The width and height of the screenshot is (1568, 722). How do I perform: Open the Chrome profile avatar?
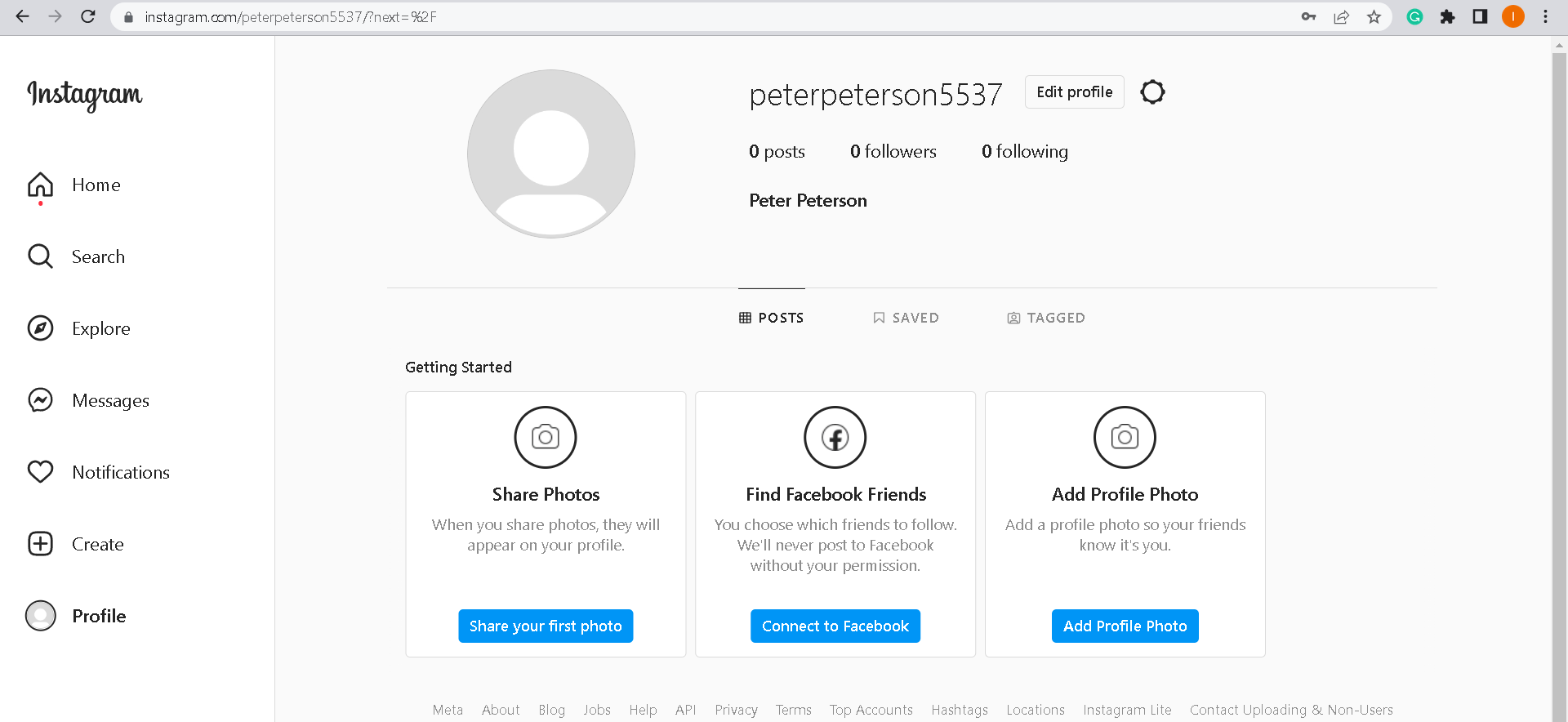pyautogui.click(x=1512, y=17)
